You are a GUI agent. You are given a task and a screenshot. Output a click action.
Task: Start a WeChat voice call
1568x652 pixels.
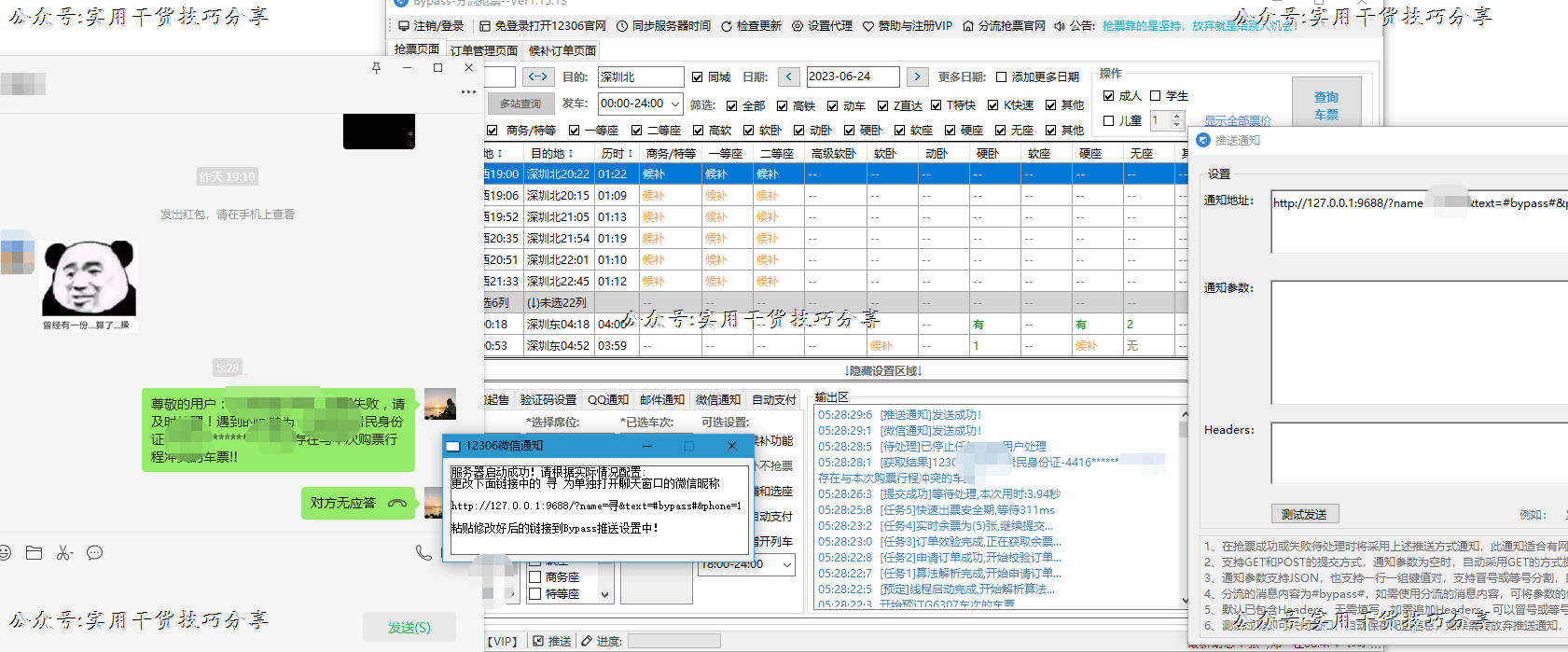(423, 553)
